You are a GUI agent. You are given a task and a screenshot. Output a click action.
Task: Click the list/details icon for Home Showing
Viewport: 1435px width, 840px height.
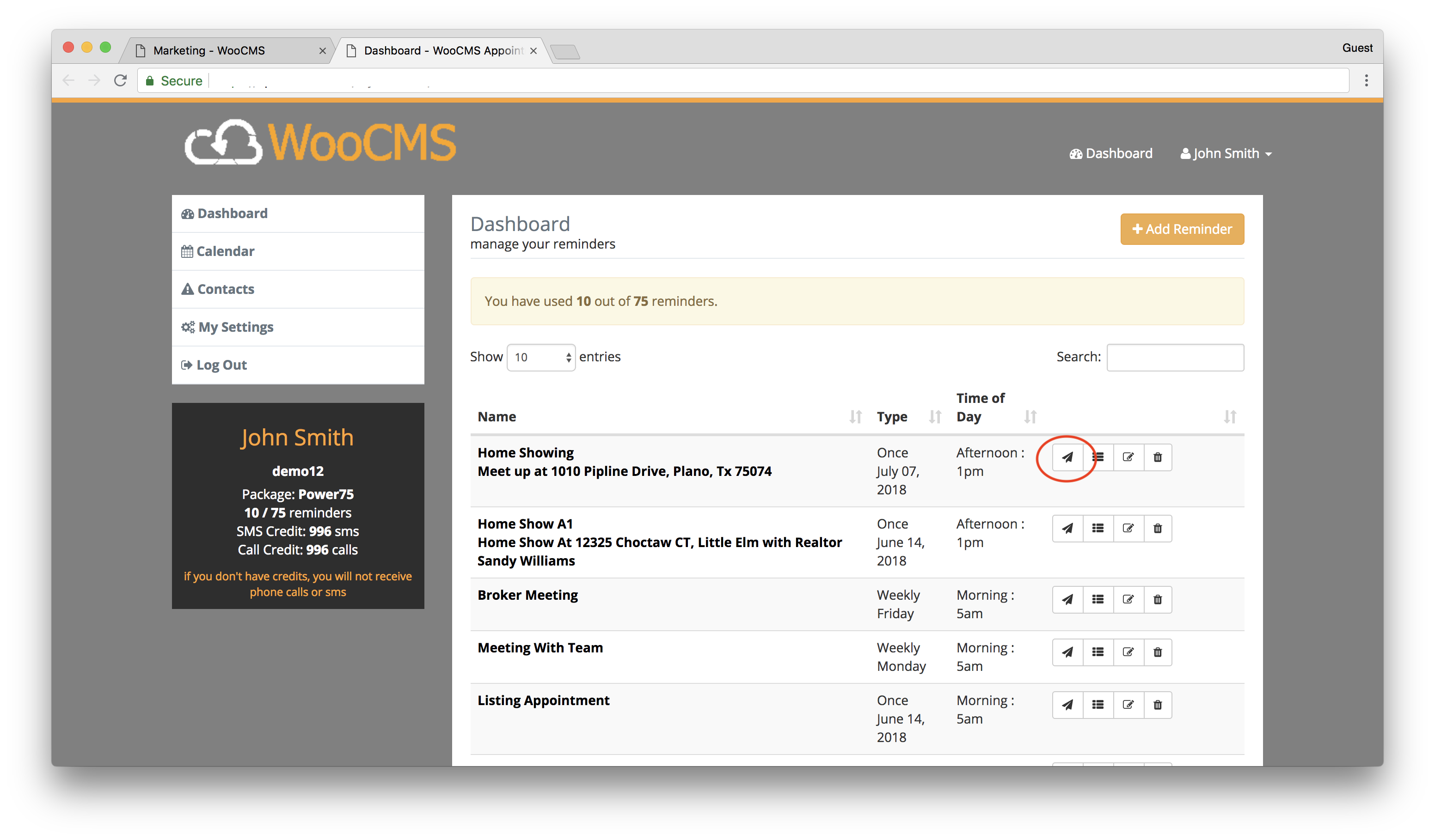click(1097, 457)
